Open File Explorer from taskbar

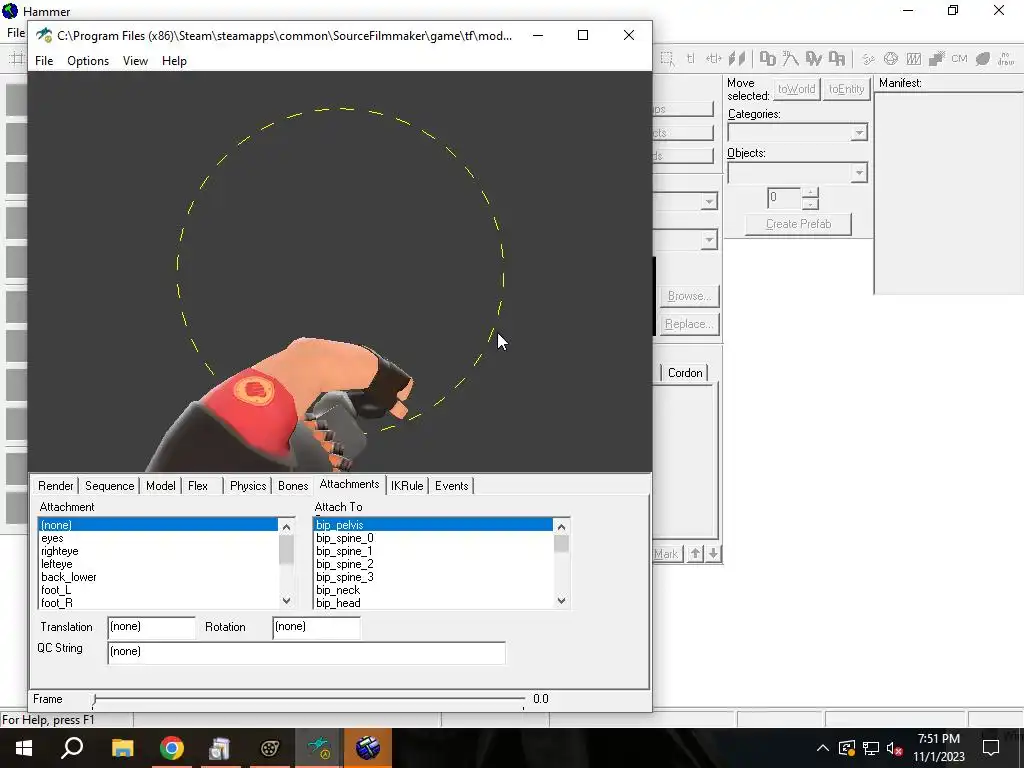pyautogui.click(x=122, y=748)
